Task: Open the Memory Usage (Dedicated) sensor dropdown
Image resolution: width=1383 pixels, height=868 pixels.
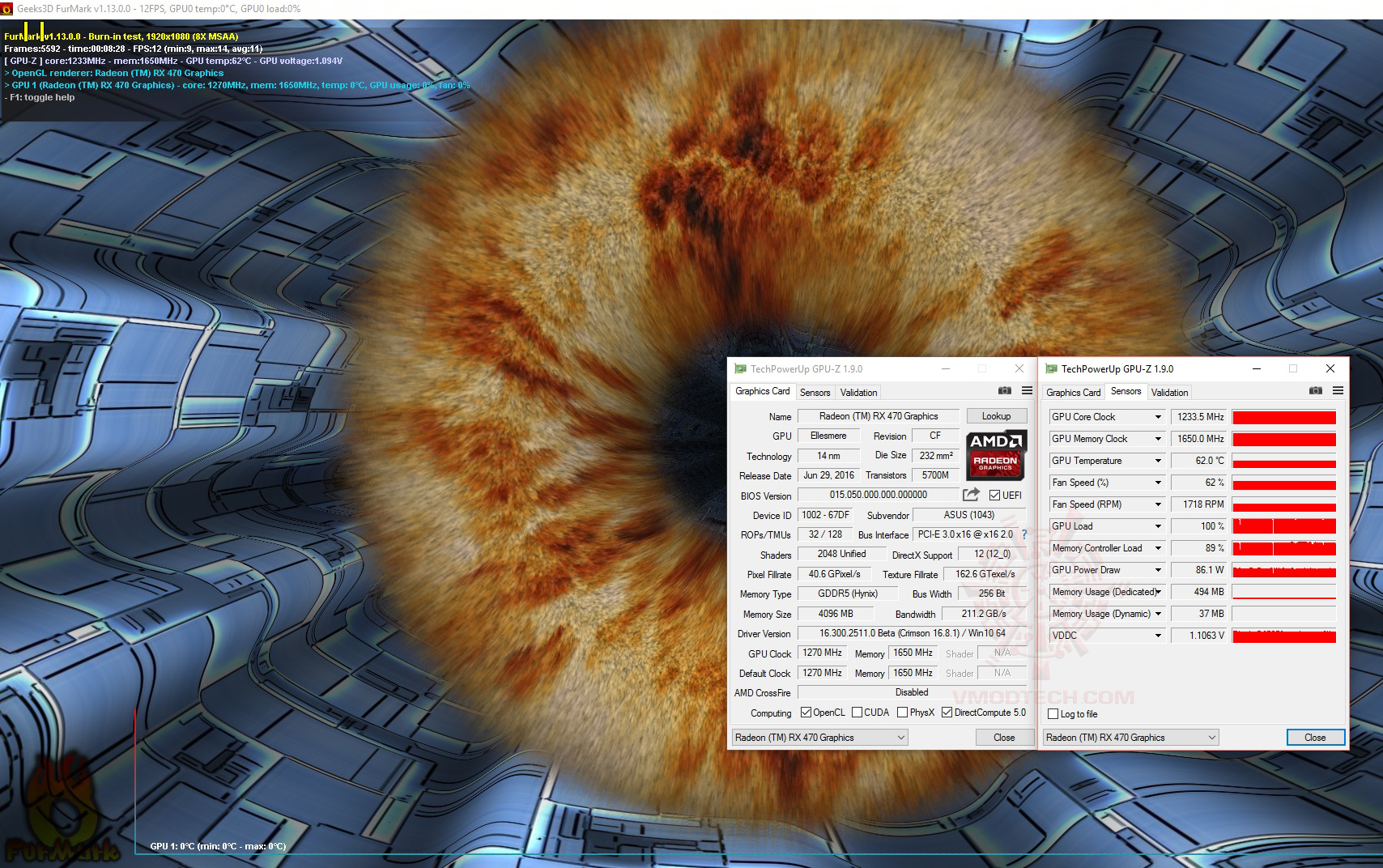Action: tap(1158, 592)
